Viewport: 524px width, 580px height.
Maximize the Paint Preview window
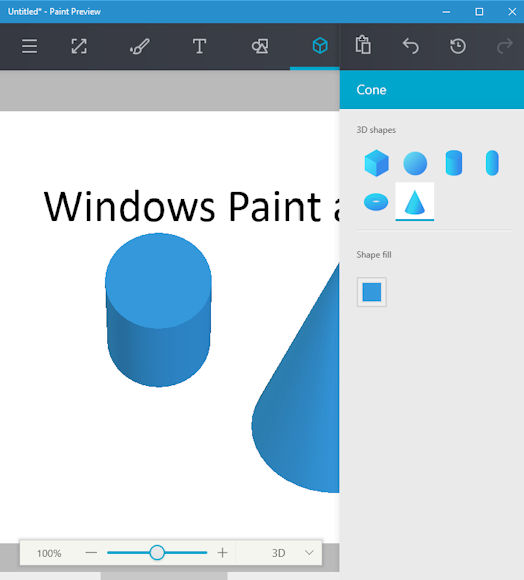tap(479, 12)
